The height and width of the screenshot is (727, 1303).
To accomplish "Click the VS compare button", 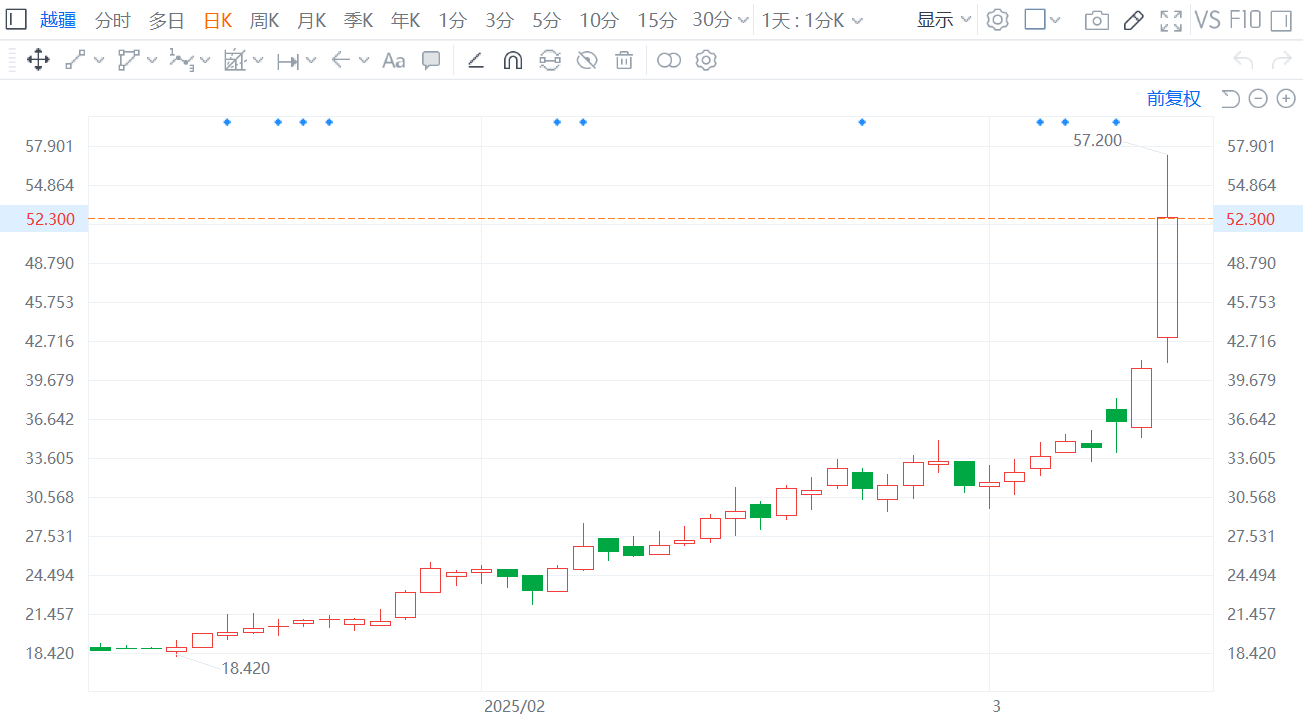I will click(x=1207, y=20).
